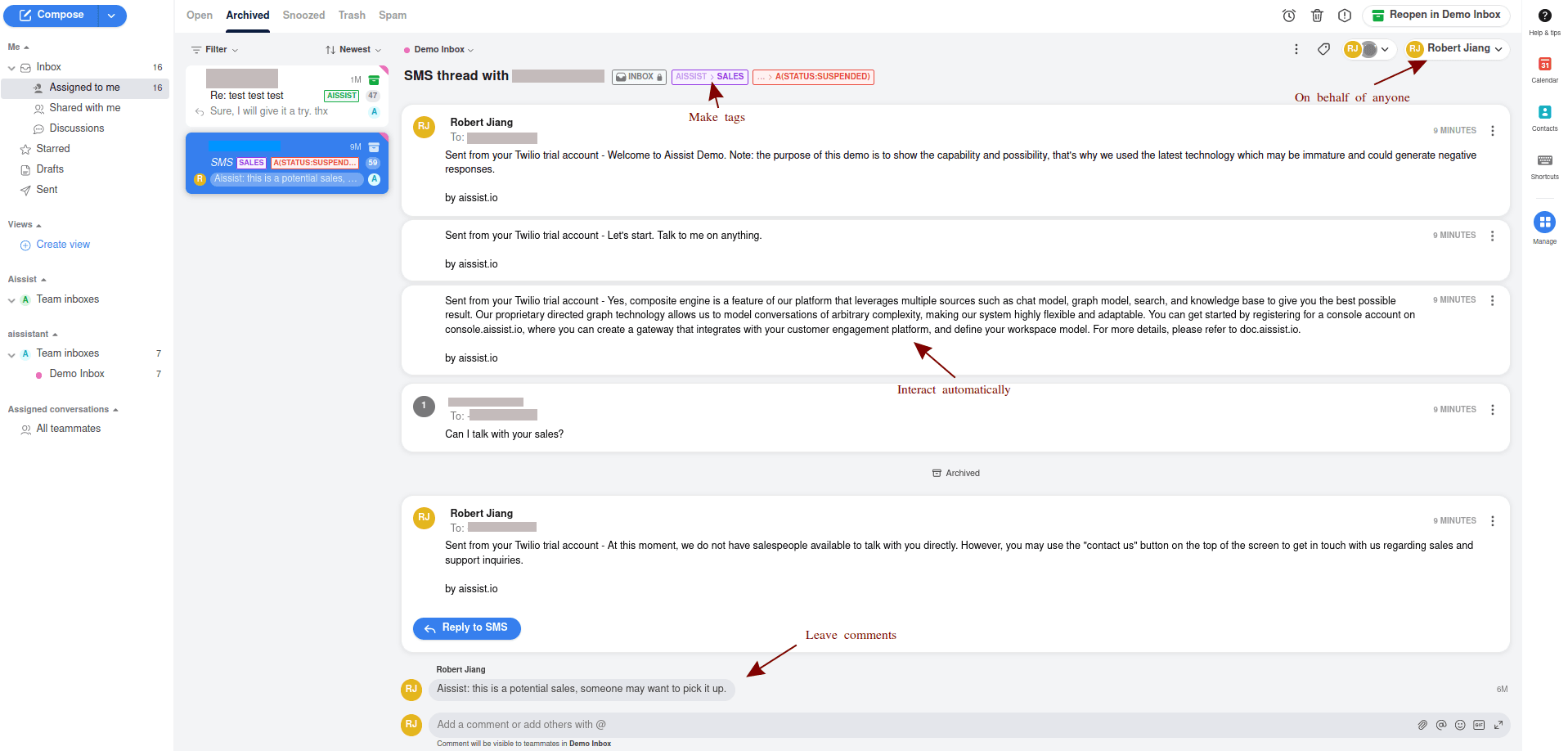Viewport: 1568px width, 751px height.
Task: Select Shared with me
Action: click(x=84, y=108)
